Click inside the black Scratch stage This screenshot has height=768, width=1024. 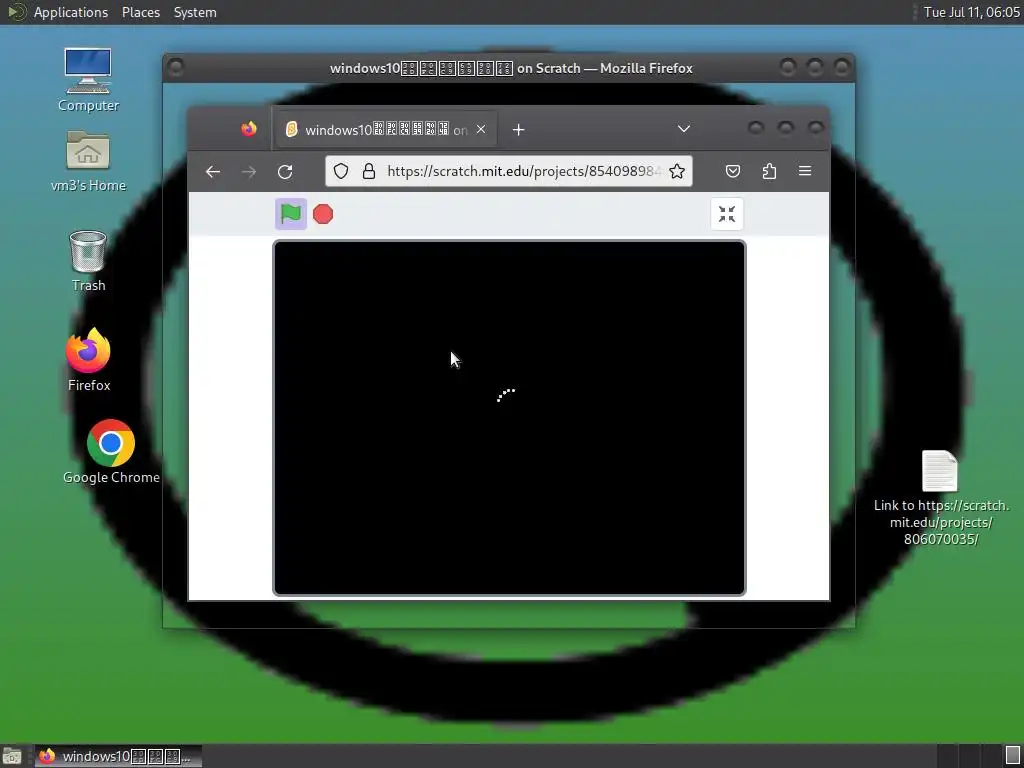click(509, 418)
